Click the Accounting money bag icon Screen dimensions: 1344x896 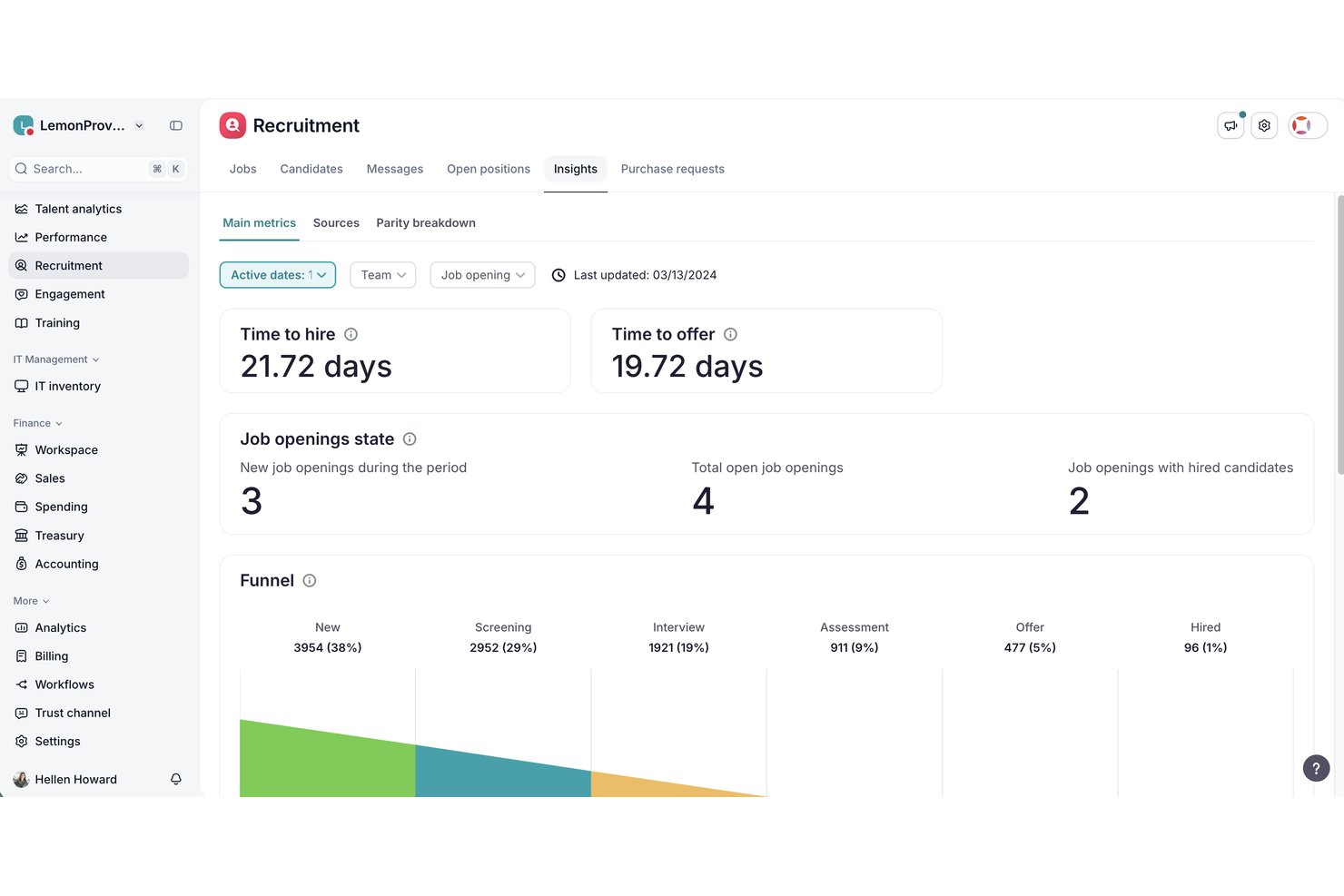(x=21, y=564)
